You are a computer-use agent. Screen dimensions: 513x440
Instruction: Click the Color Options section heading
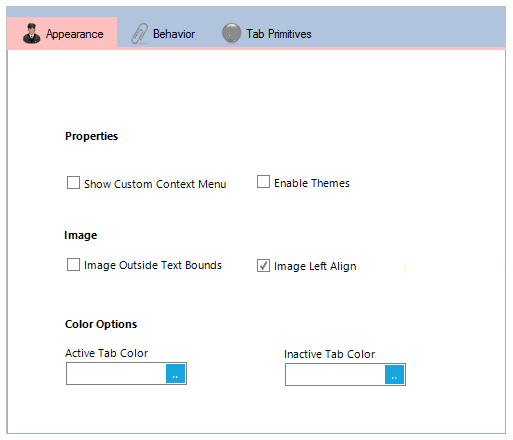pyautogui.click(x=101, y=324)
